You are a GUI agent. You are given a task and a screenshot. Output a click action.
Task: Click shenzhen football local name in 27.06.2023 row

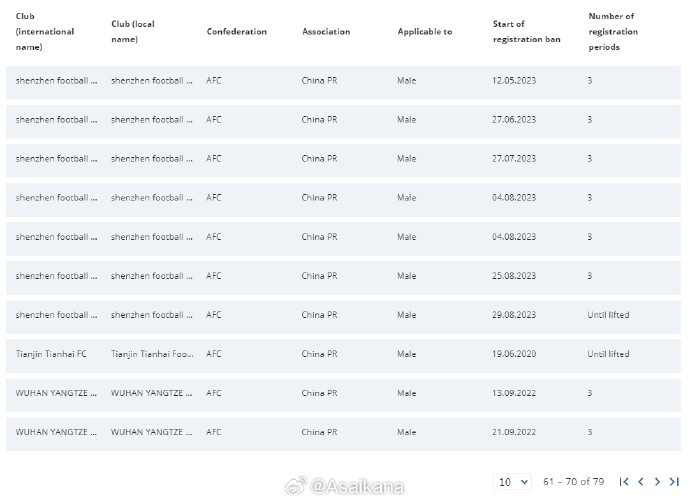click(151, 120)
